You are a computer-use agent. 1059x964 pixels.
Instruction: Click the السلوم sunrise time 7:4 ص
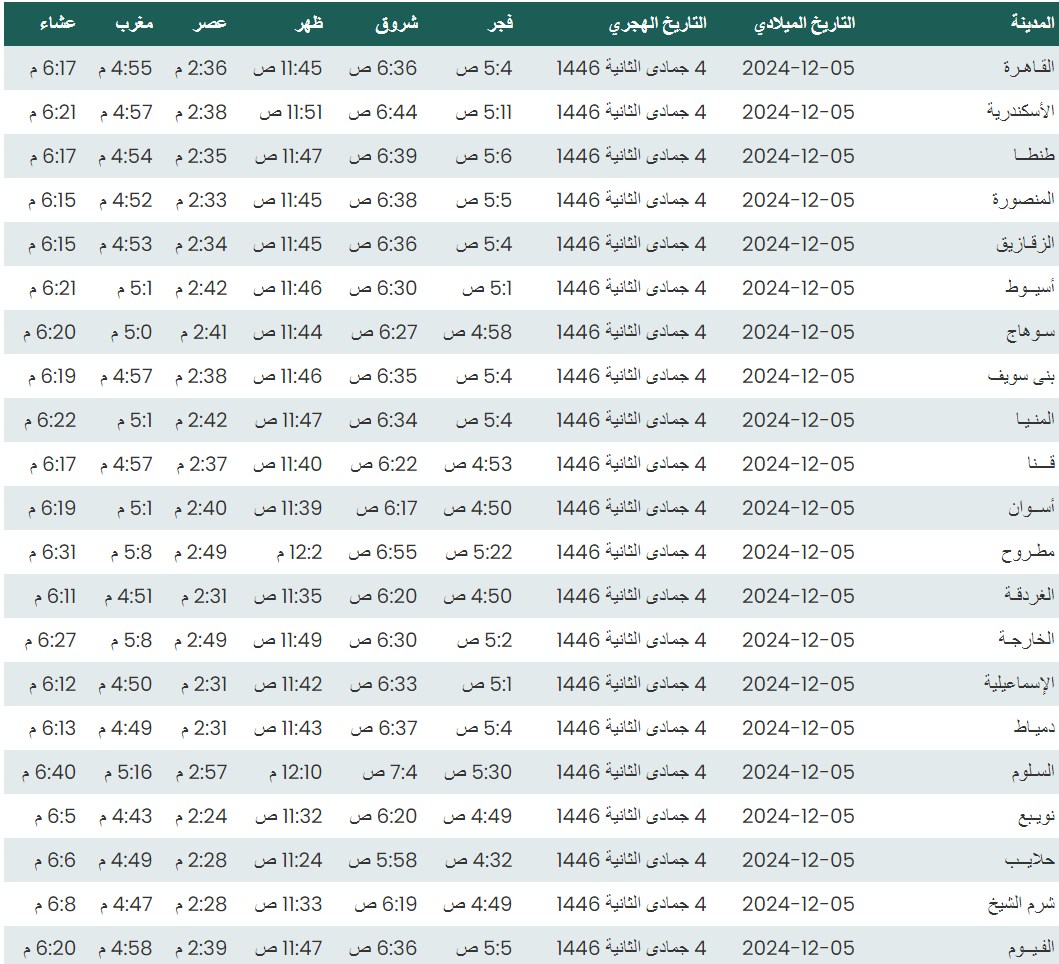point(383,772)
